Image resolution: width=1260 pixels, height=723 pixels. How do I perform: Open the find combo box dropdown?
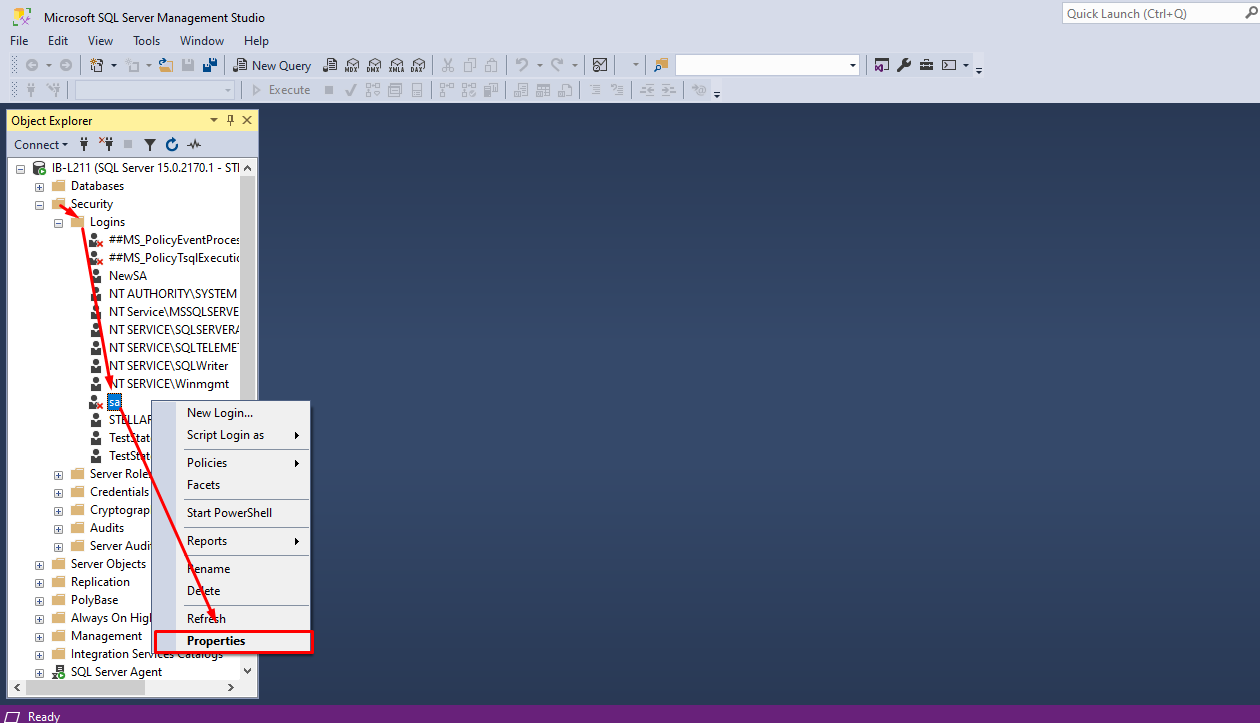853,65
